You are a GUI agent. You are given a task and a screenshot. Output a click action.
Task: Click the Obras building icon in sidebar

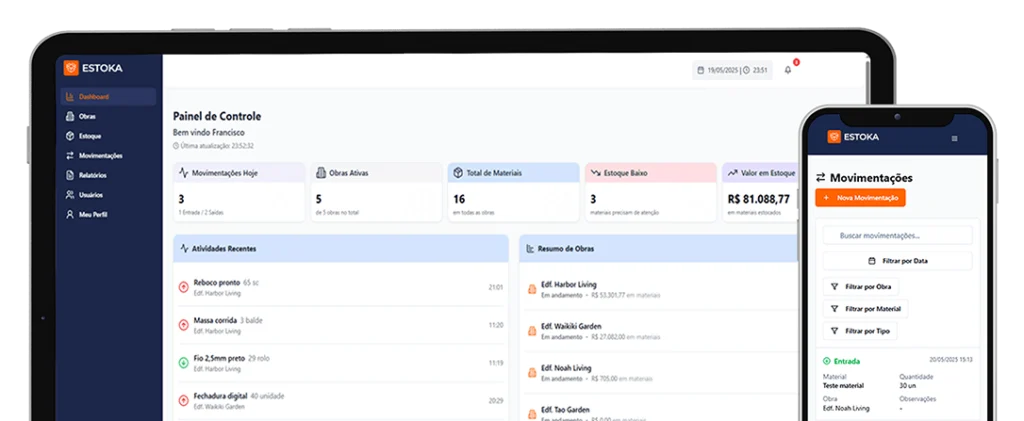(69, 116)
